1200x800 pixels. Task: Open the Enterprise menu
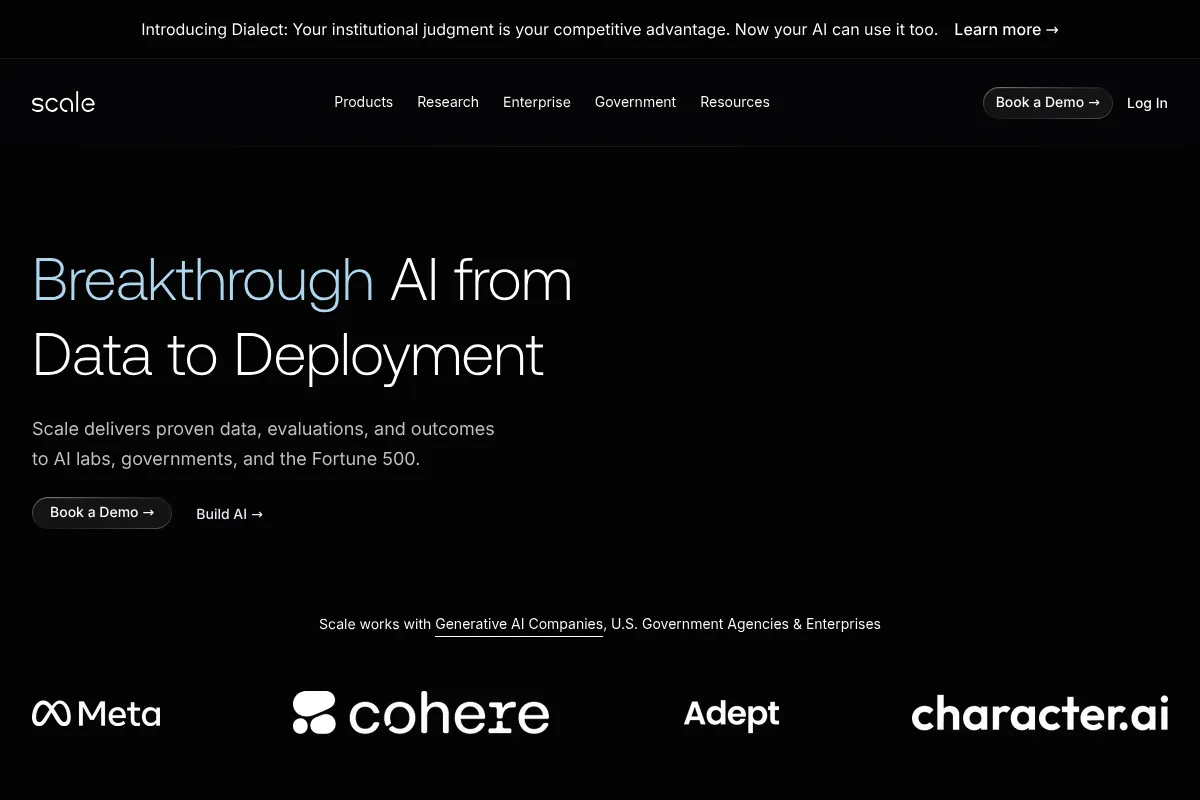(537, 102)
